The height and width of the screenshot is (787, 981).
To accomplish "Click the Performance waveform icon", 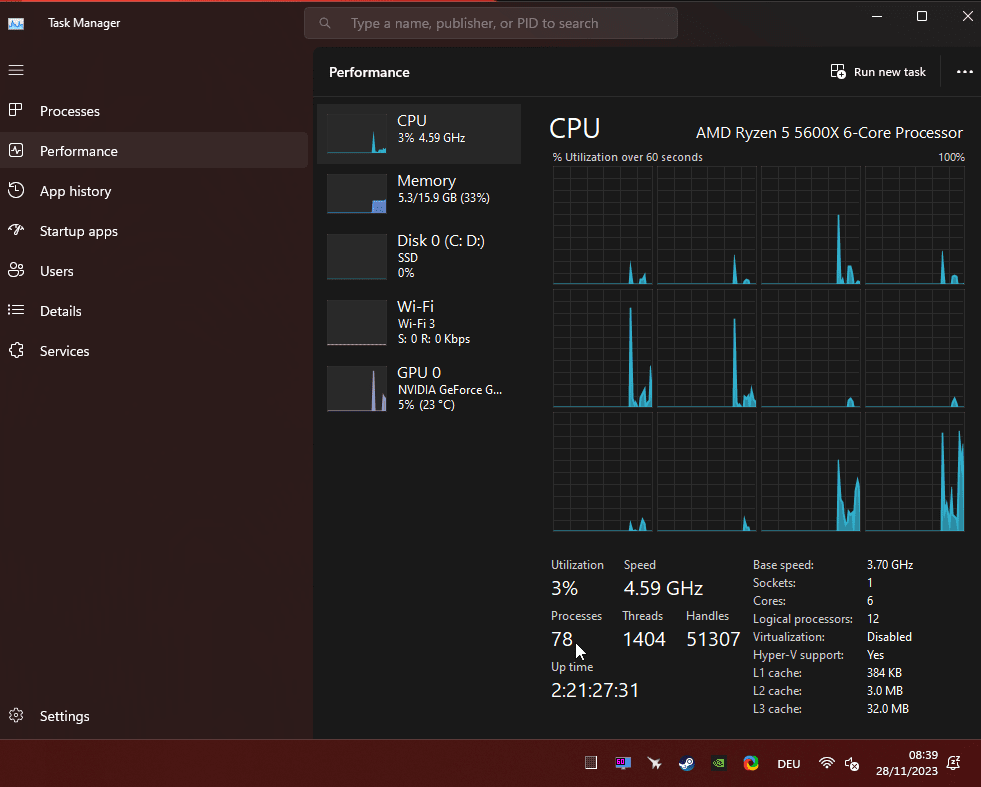I will [16, 151].
